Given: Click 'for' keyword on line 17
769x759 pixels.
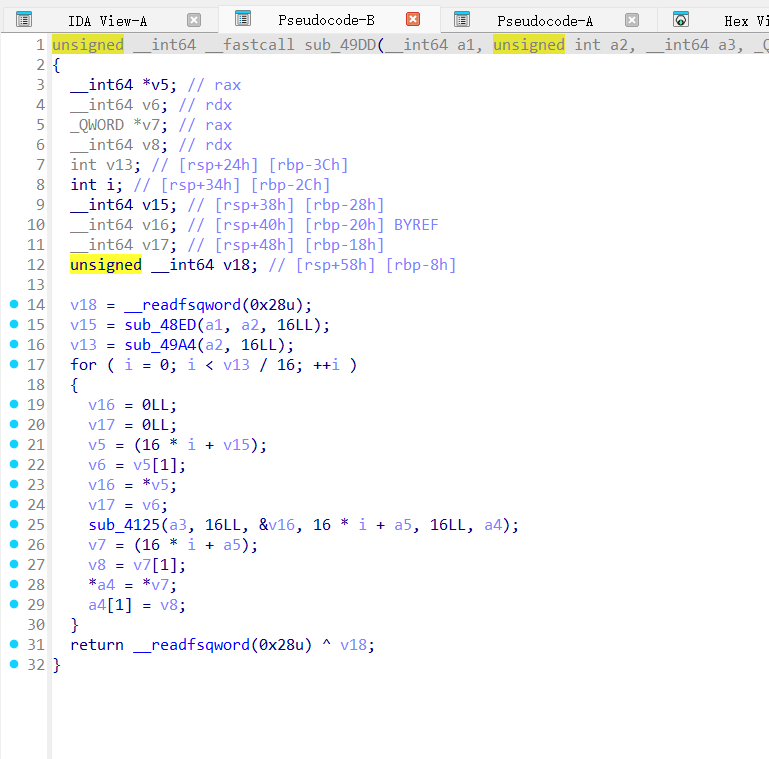Looking at the screenshot, I should pos(83,365).
